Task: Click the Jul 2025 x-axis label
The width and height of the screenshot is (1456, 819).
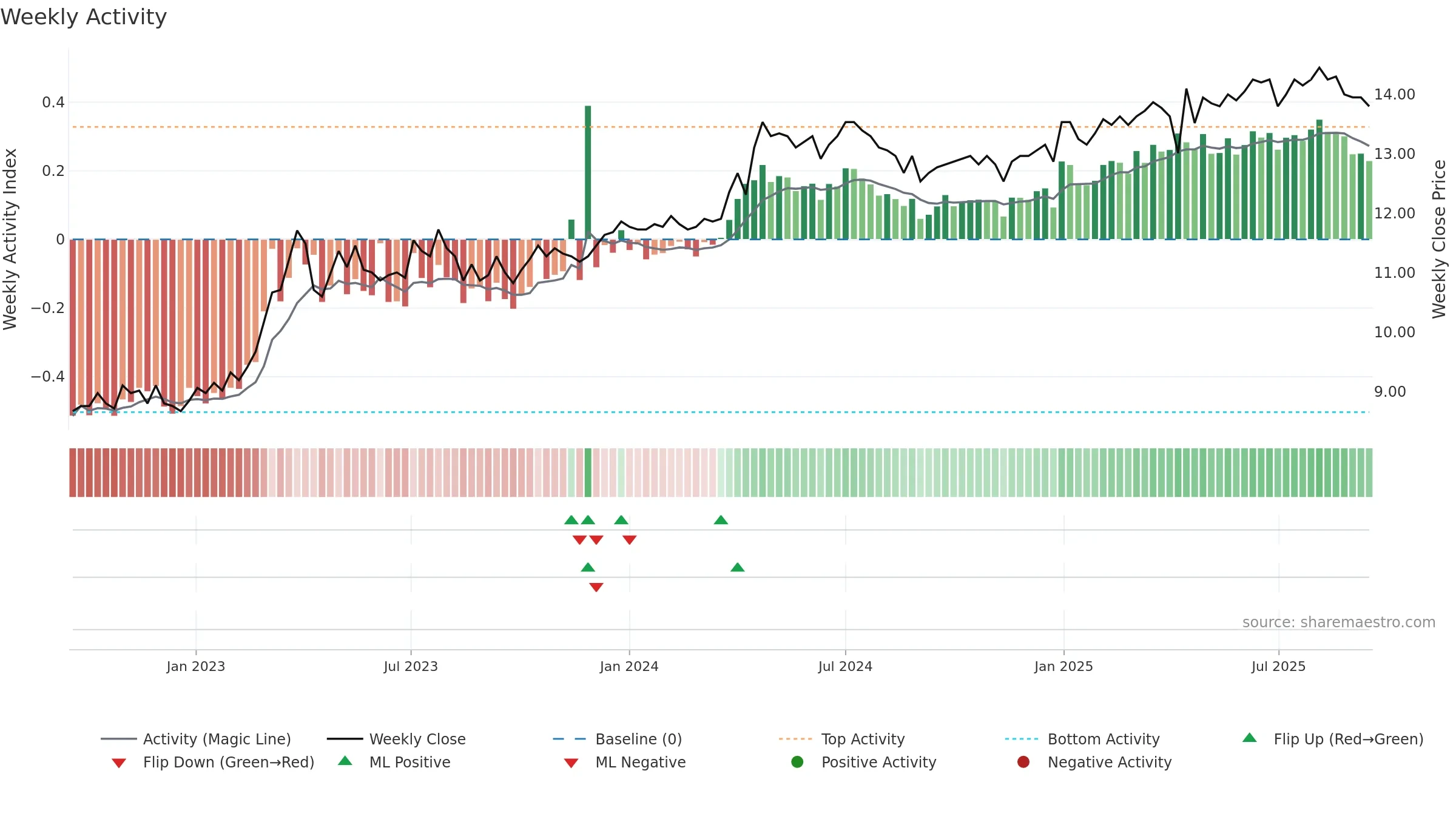Action: 1278,666
